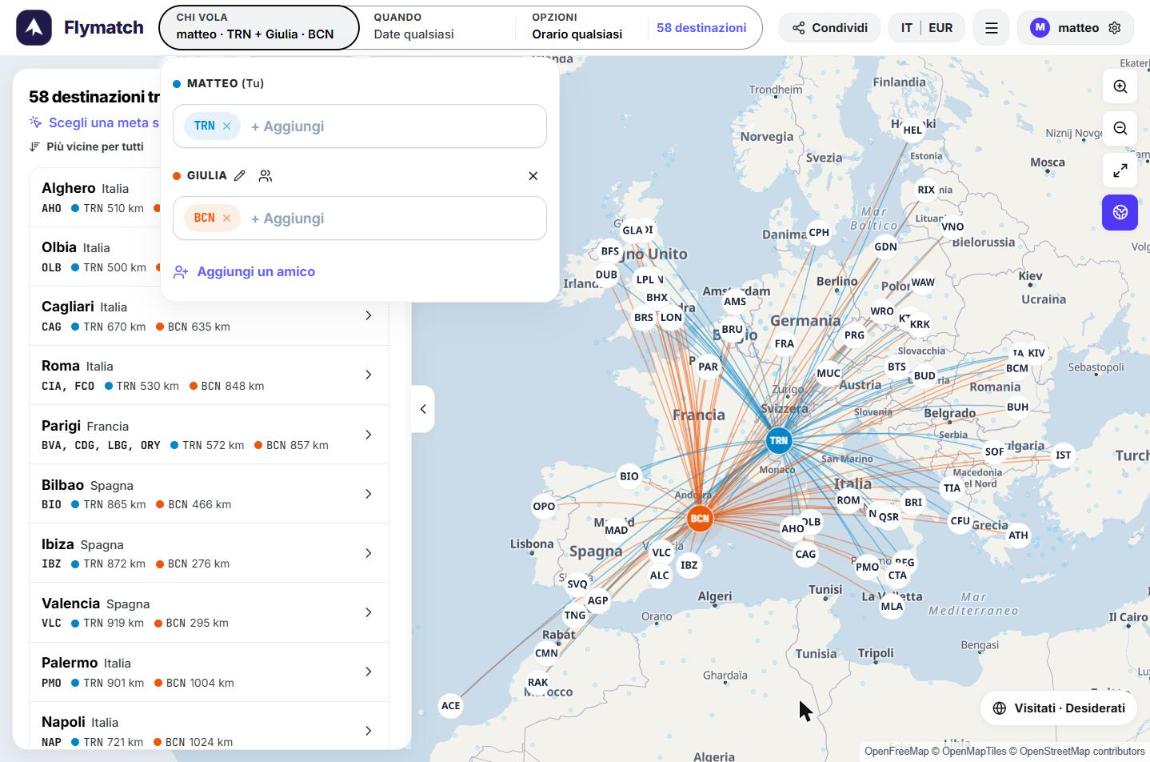Select the FRA airport marker
Screen dimensions: 1150x762
(784, 343)
